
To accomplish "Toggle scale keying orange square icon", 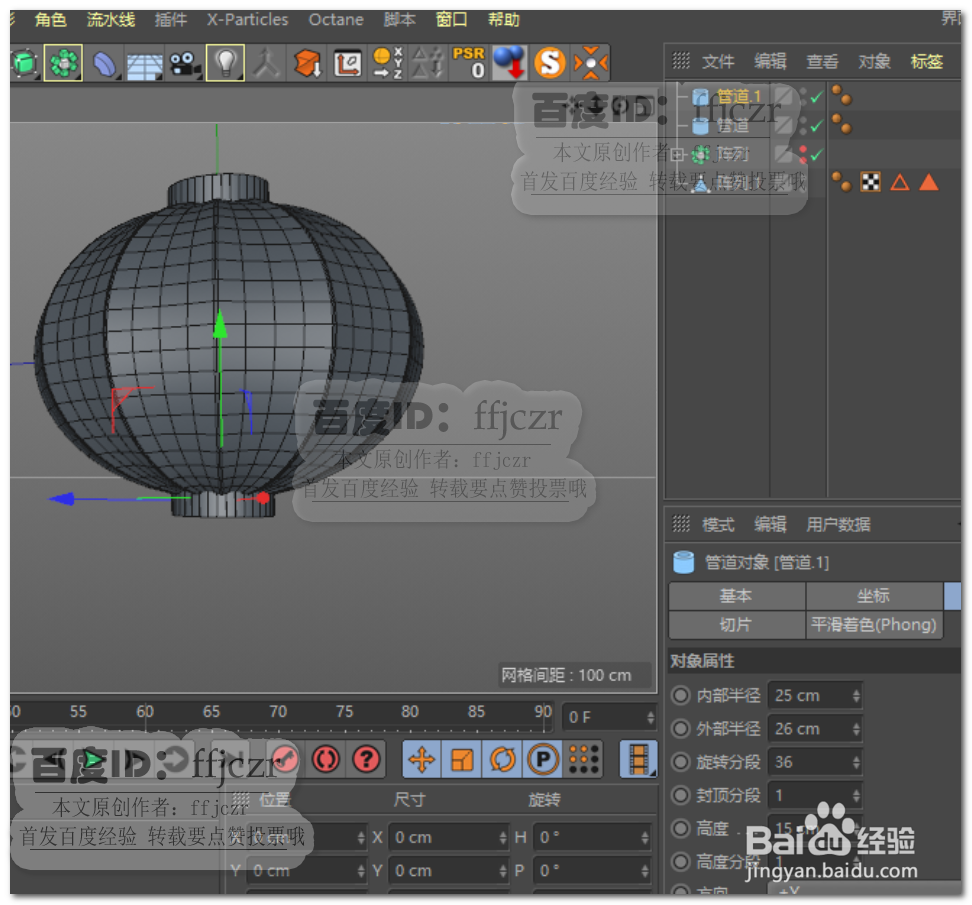I will point(462,759).
